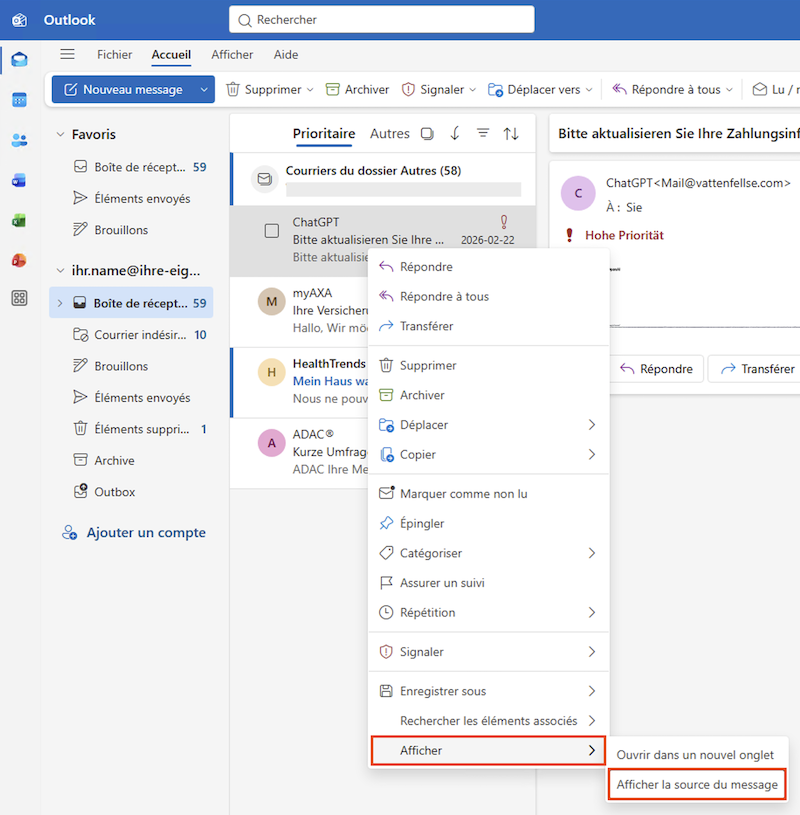Open the Mail app in sidebar
Image resolution: width=800 pixels, height=815 pixels.
19,59
